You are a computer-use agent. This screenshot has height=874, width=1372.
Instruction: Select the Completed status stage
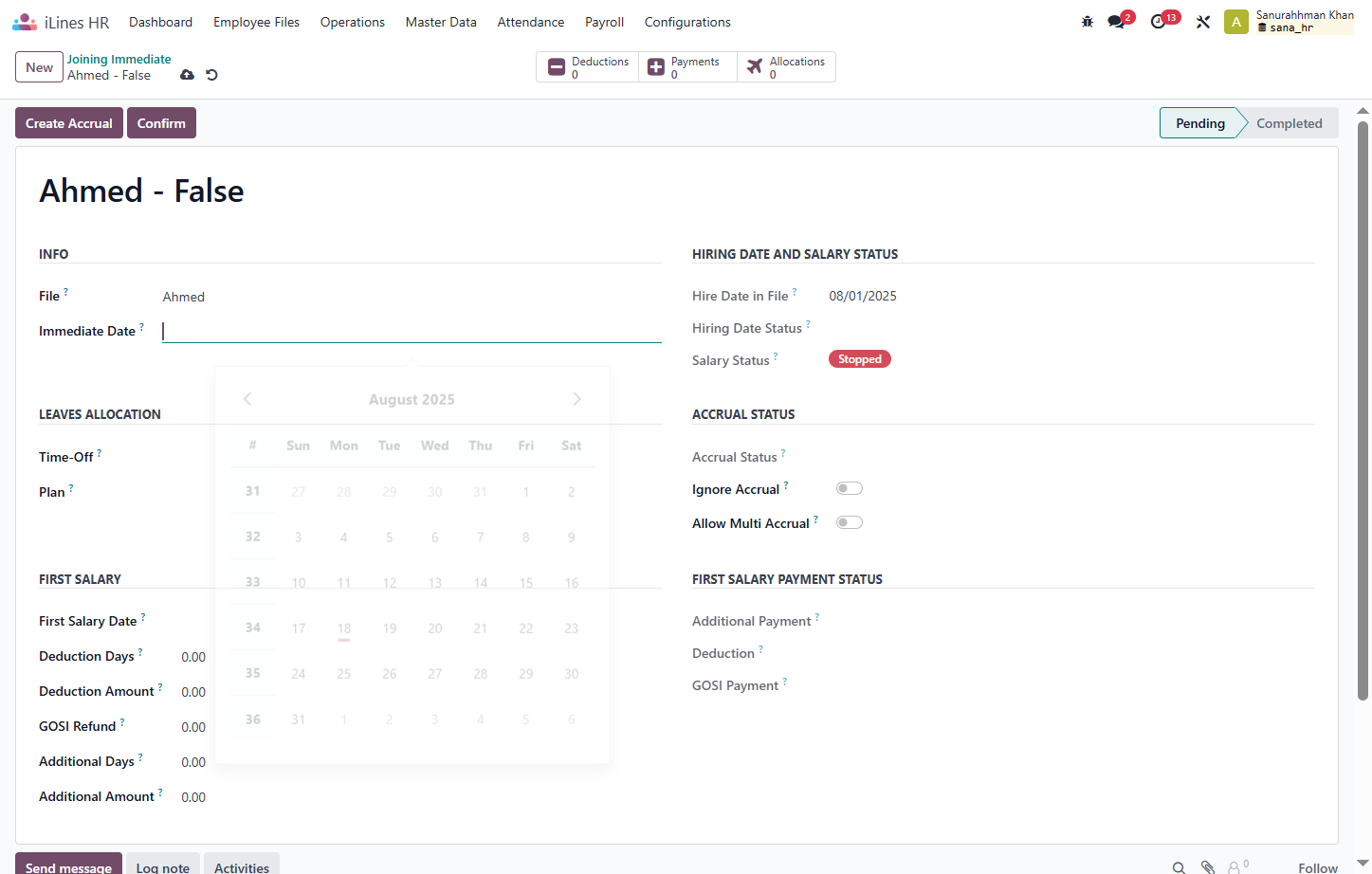pyautogui.click(x=1289, y=123)
